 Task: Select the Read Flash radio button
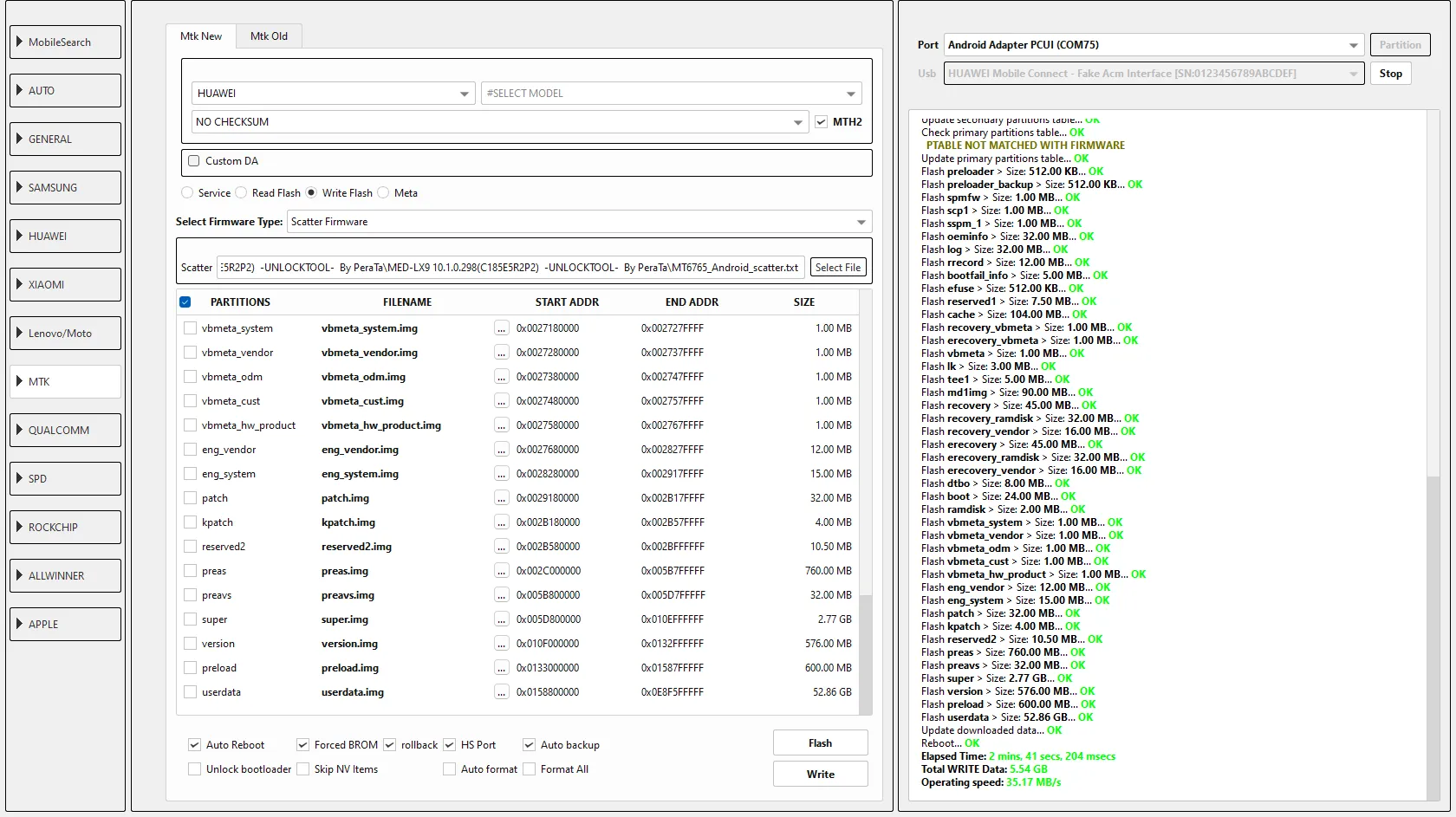(242, 193)
